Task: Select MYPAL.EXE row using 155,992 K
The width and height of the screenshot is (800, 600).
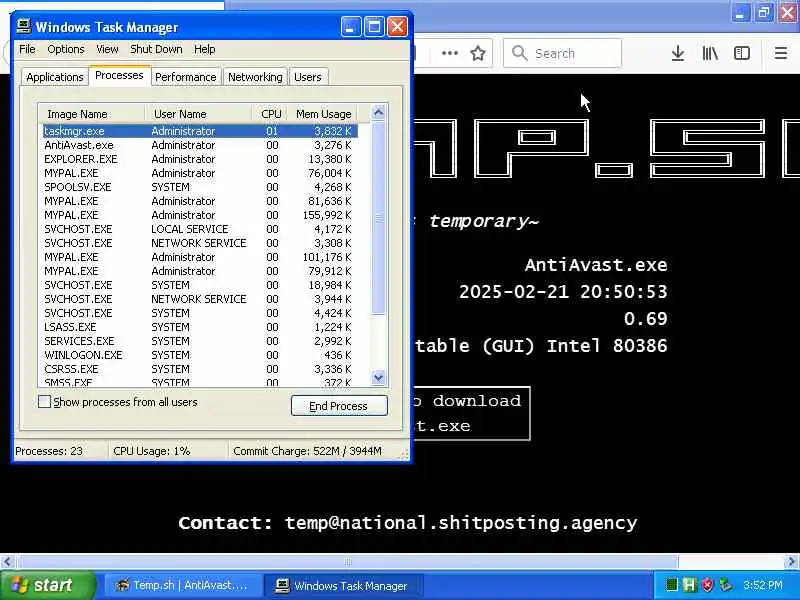Action: 200,215
